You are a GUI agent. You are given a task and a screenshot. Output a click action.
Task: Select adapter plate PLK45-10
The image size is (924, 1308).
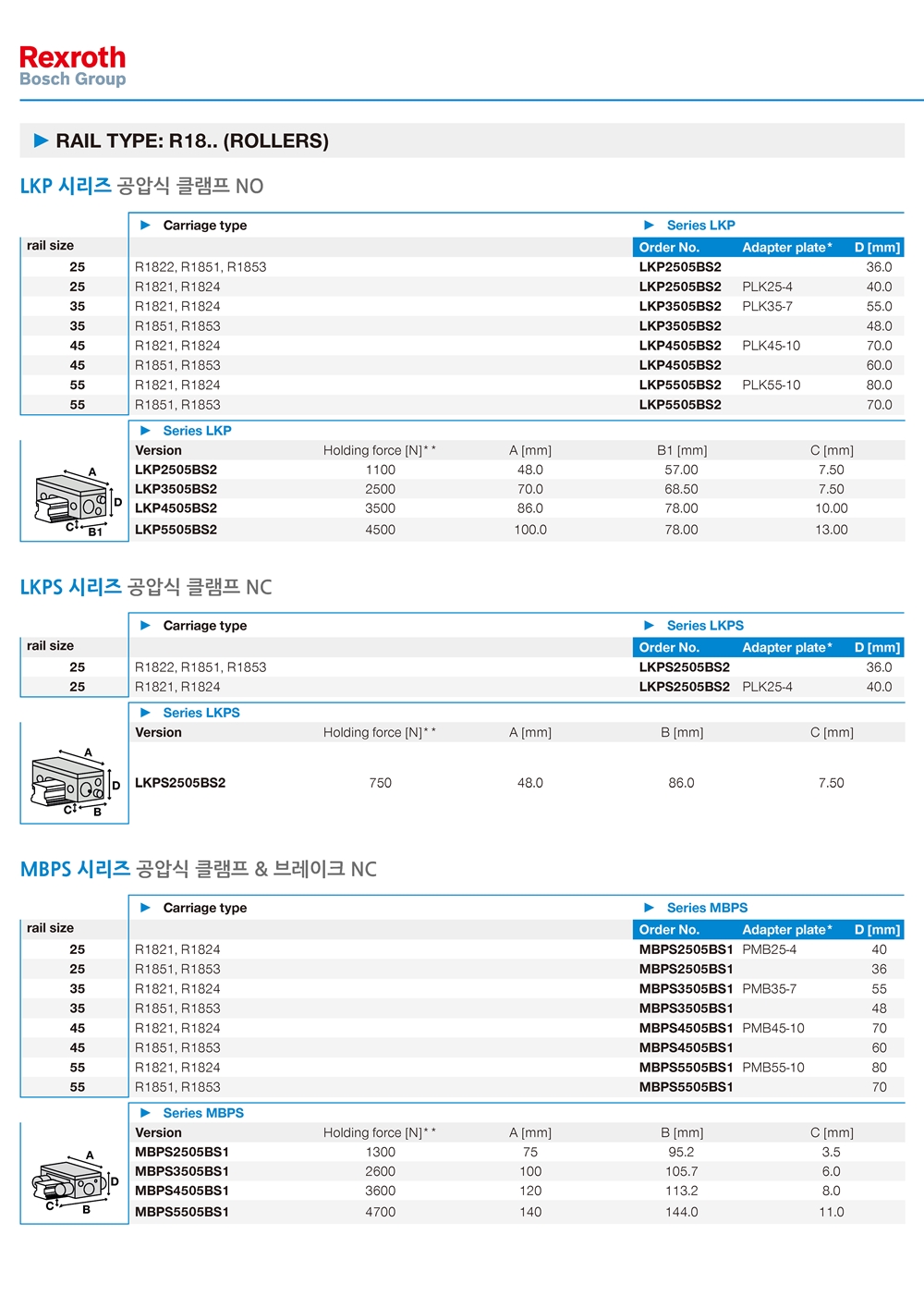pos(772,346)
